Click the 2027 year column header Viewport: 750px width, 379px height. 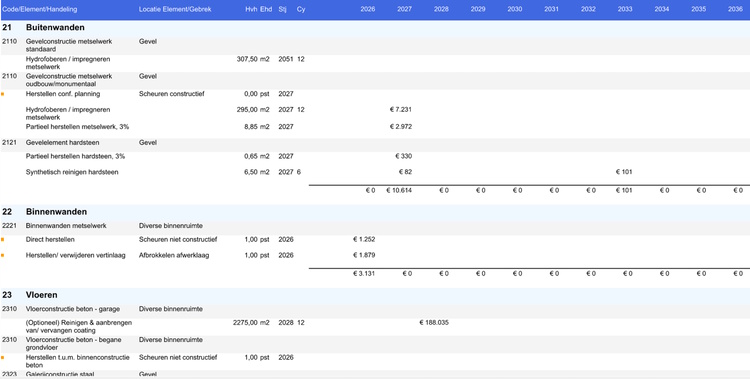(x=404, y=9)
